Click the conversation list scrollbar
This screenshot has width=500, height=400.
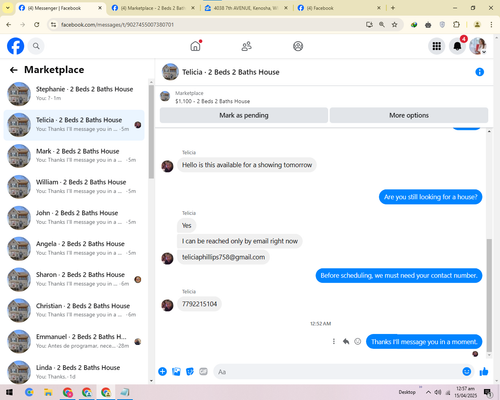click(x=151, y=132)
